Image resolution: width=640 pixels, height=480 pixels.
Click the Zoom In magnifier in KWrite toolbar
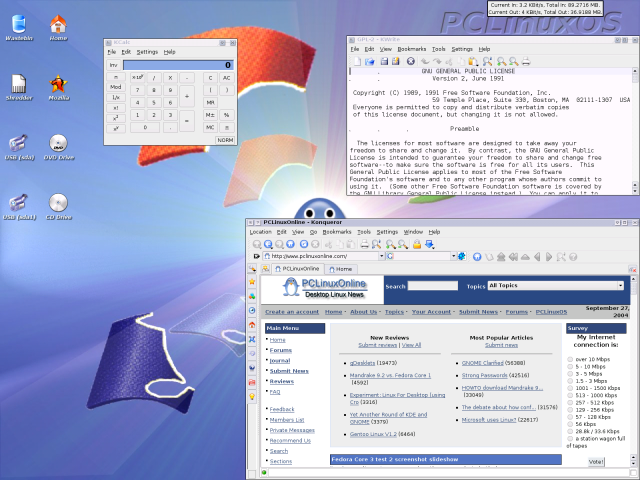(x=501, y=61)
